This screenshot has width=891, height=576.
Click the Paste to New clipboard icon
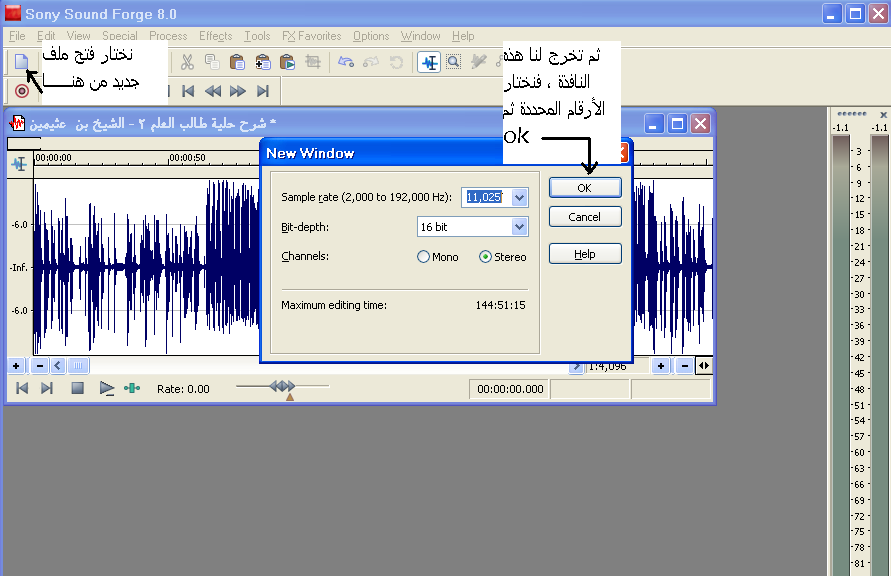[288, 62]
